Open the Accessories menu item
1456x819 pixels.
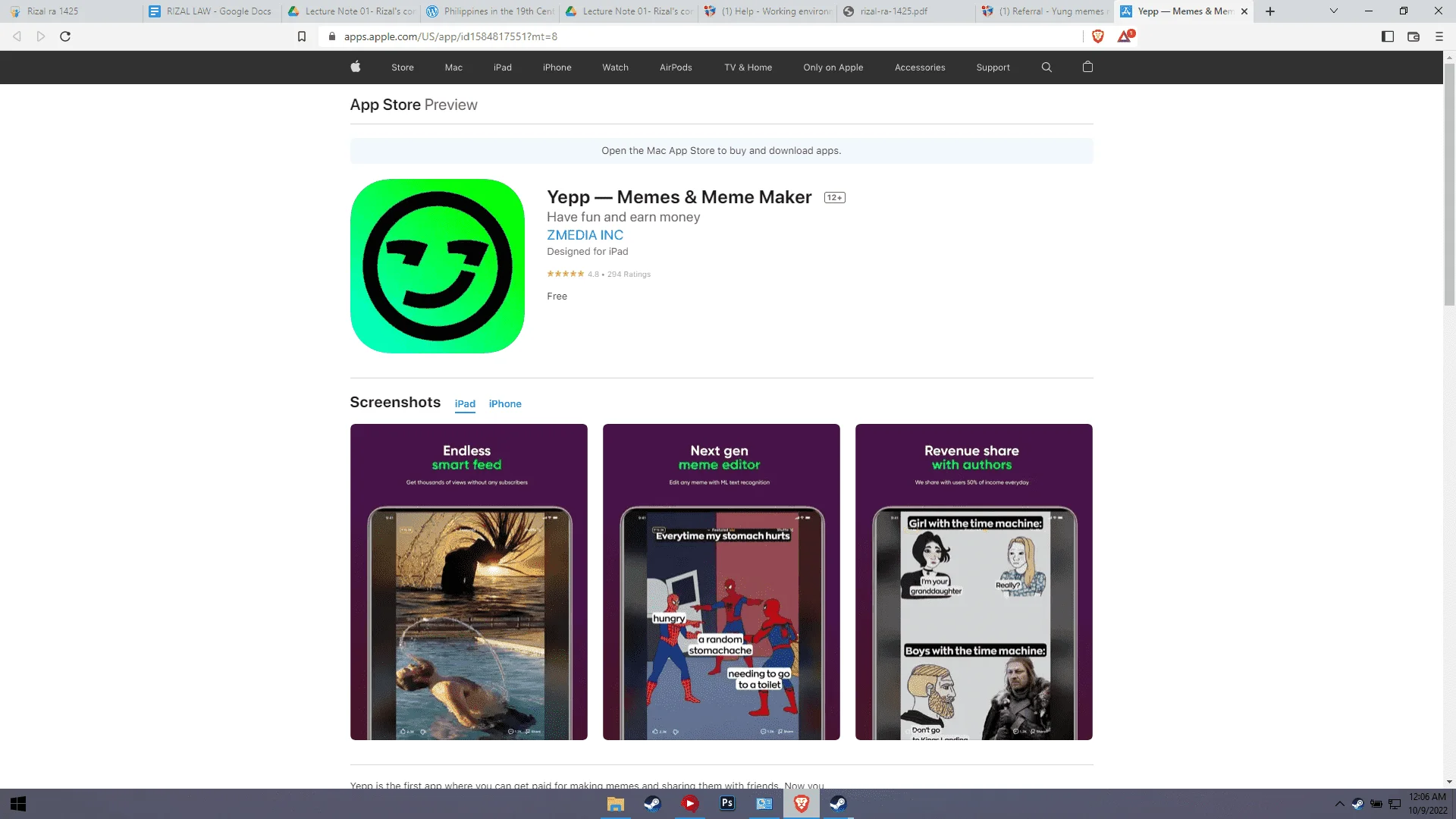pyautogui.click(x=920, y=67)
